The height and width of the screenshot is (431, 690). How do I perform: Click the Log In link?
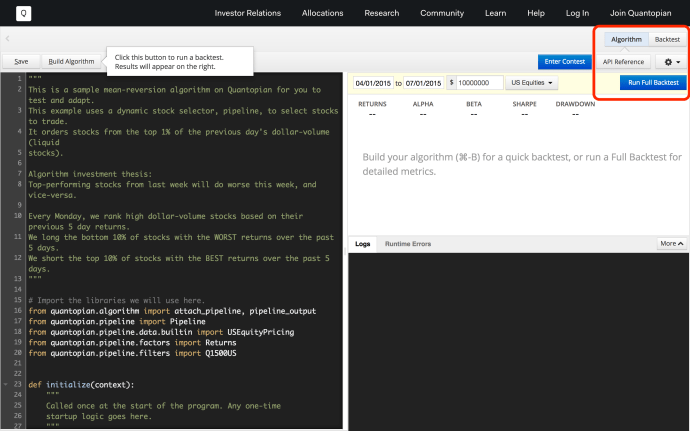[577, 13]
